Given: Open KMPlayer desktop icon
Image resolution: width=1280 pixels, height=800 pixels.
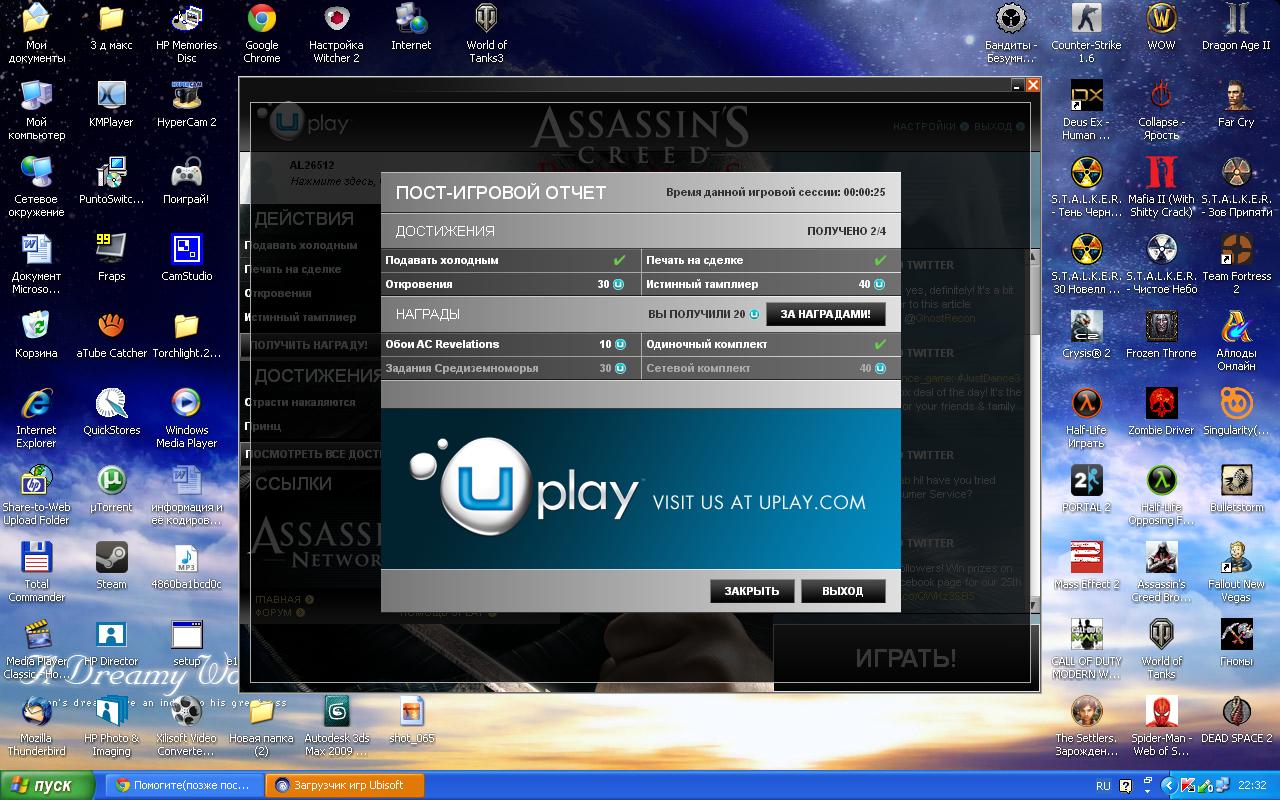Looking at the screenshot, I should click(x=111, y=104).
